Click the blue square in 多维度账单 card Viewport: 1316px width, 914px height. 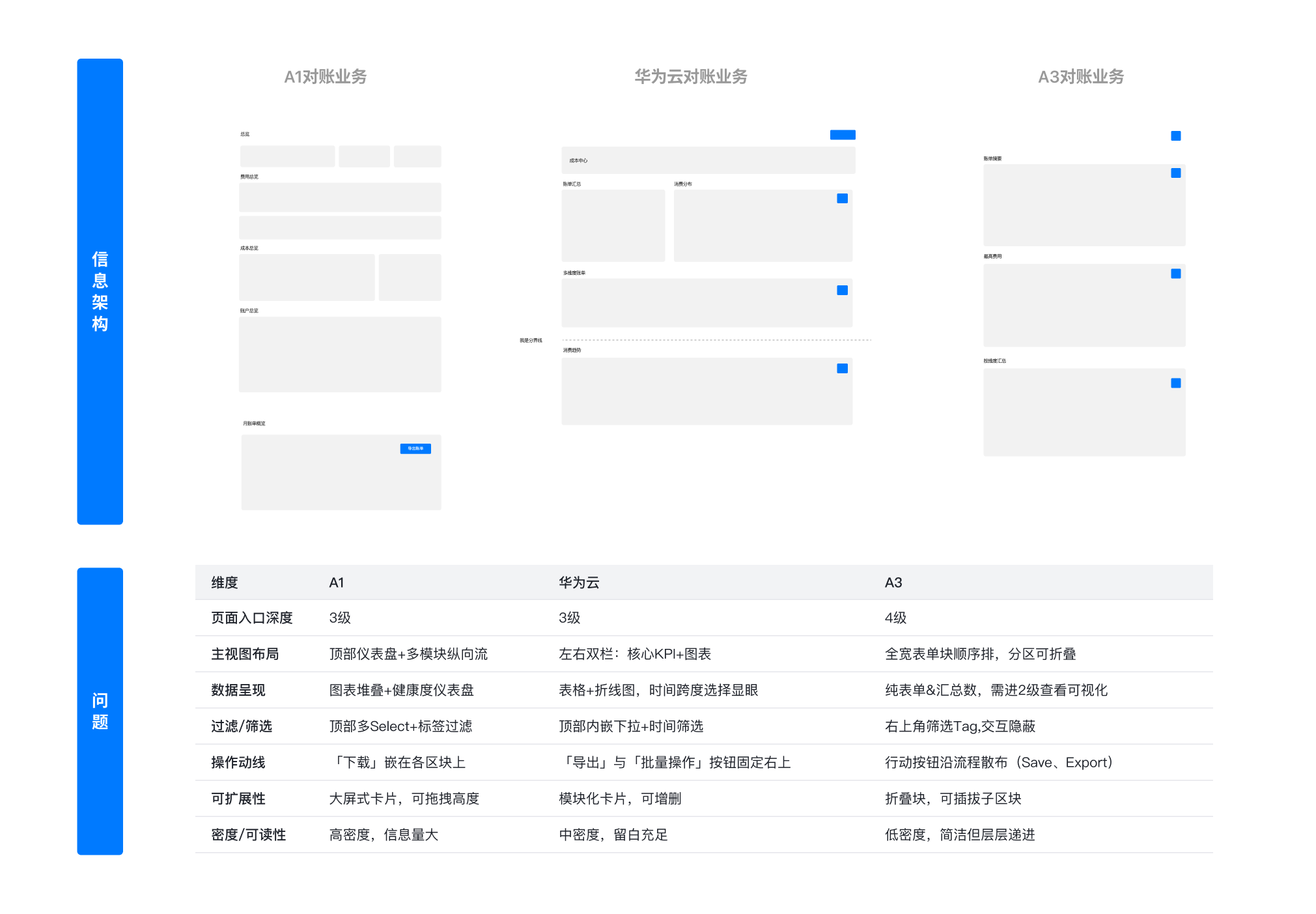(842, 290)
